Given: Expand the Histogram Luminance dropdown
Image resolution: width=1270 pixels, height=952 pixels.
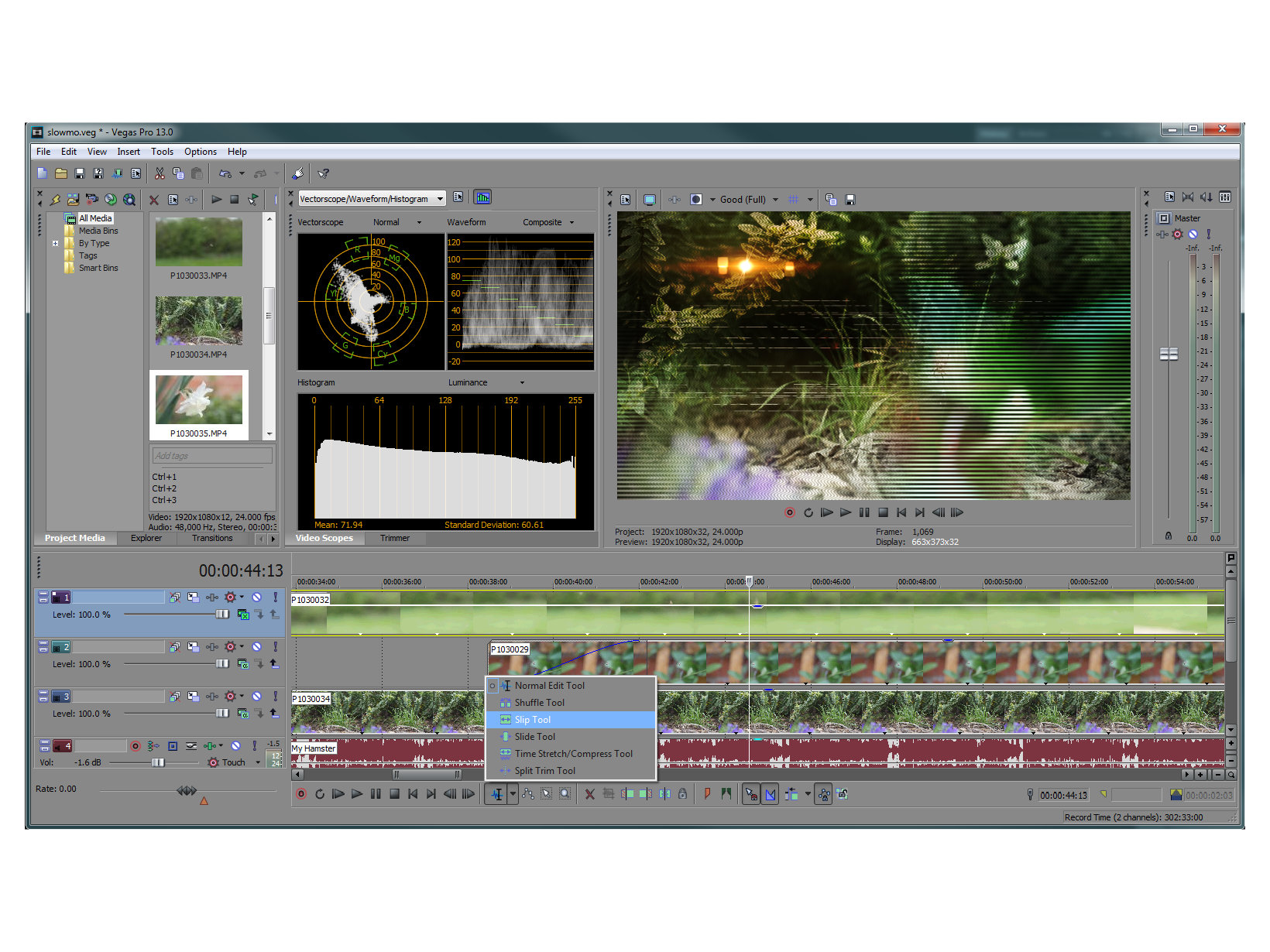Looking at the screenshot, I should point(522,382).
